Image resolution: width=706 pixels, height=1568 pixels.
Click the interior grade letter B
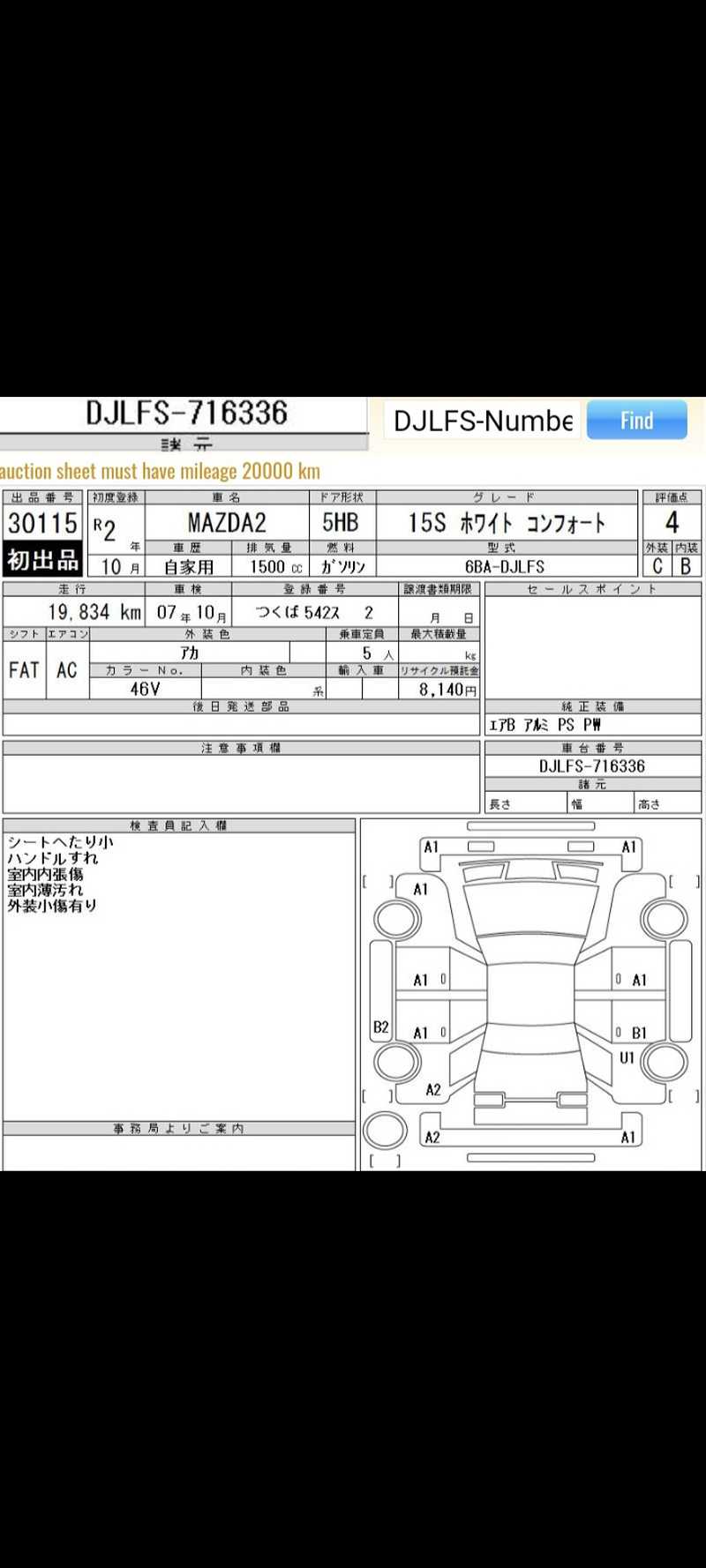686,566
